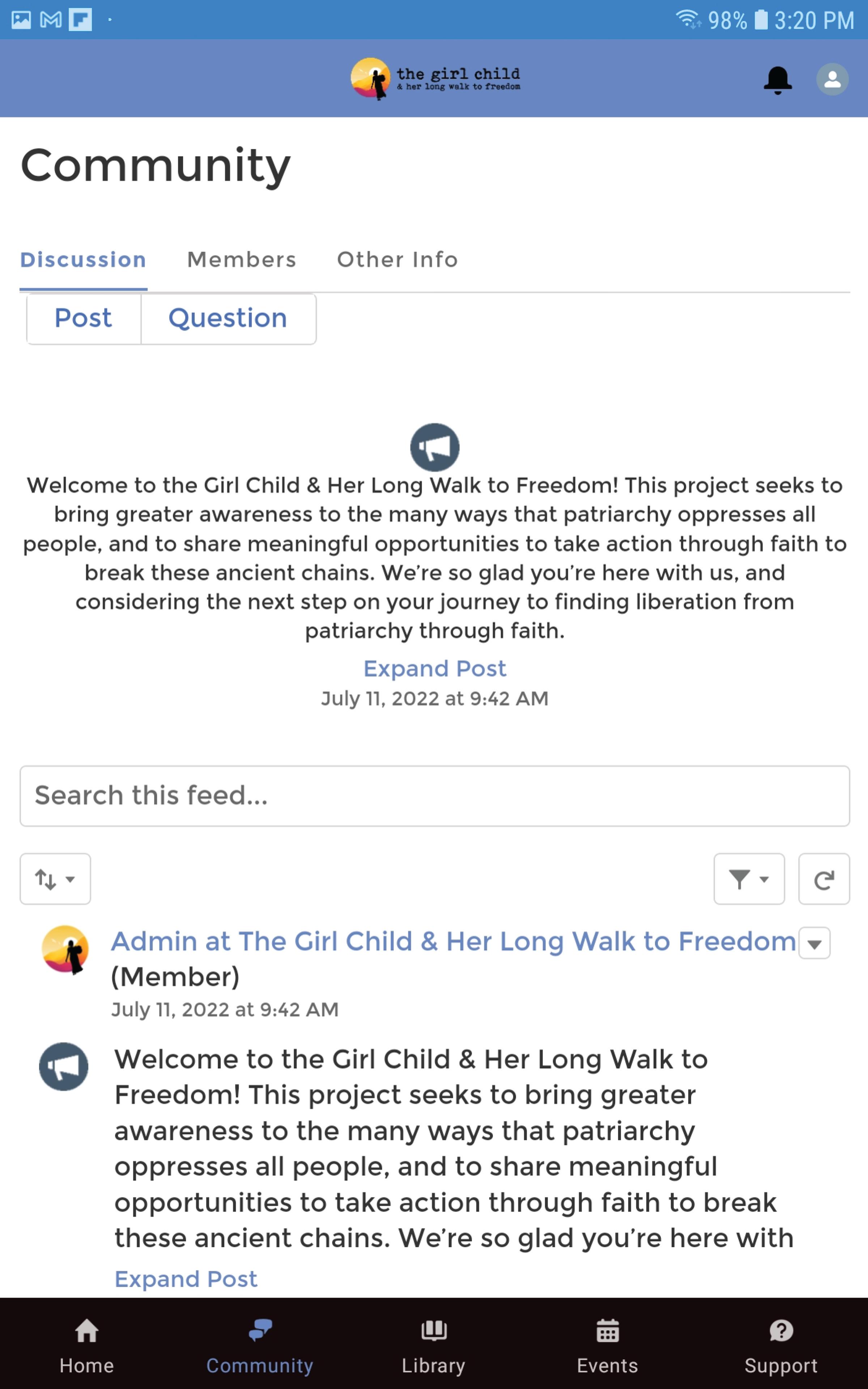This screenshot has height=1389, width=868.
Task: Switch to the Other Info tab
Action: click(397, 260)
